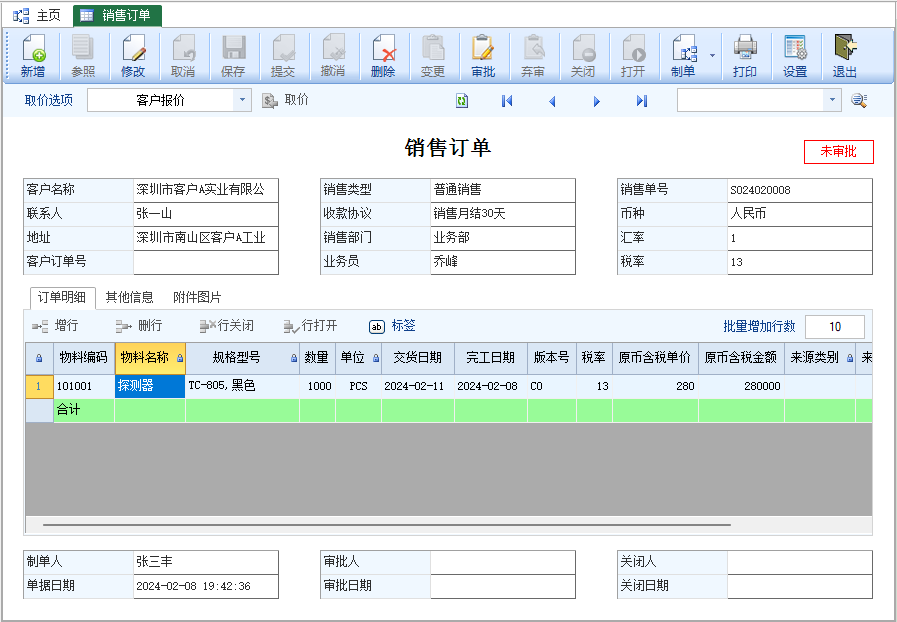Click the 标签 label button
The height and width of the screenshot is (622, 897).
coord(392,326)
